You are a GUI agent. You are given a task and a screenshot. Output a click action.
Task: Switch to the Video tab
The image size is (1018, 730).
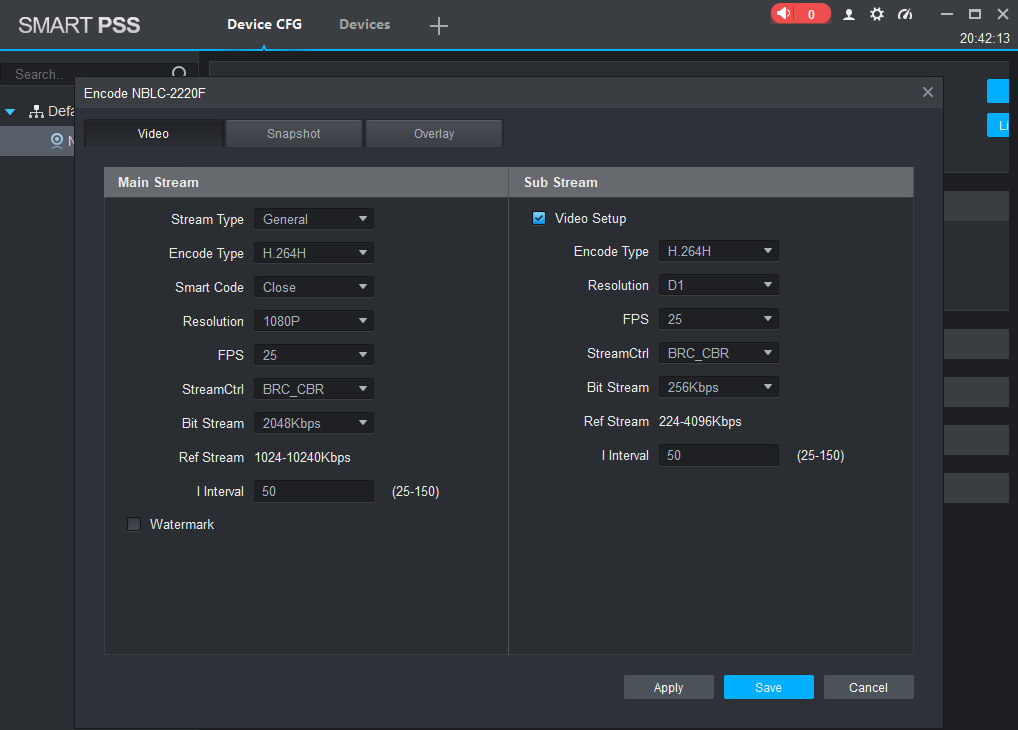(153, 133)
